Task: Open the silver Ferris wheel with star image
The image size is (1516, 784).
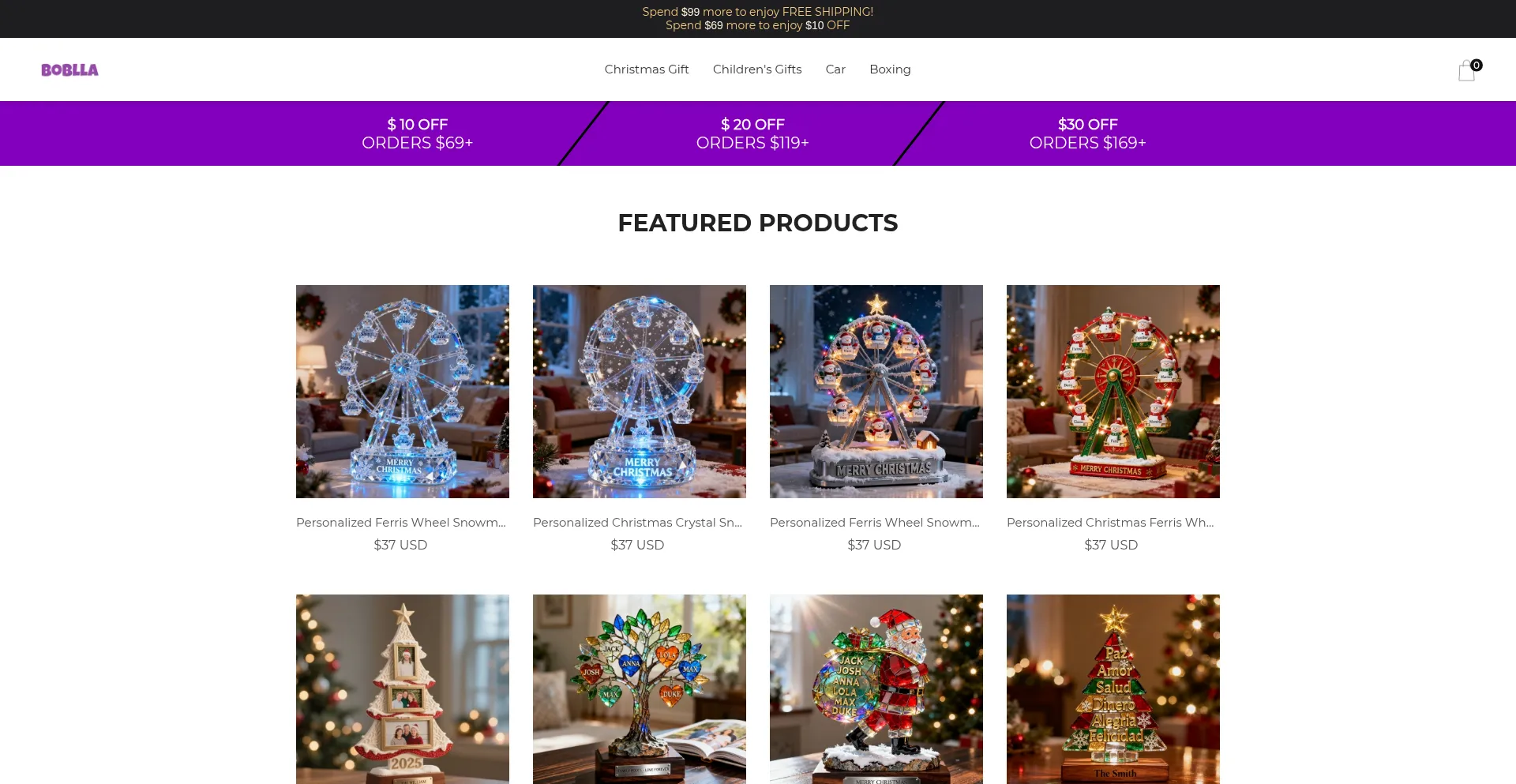Action: (876, 392)
